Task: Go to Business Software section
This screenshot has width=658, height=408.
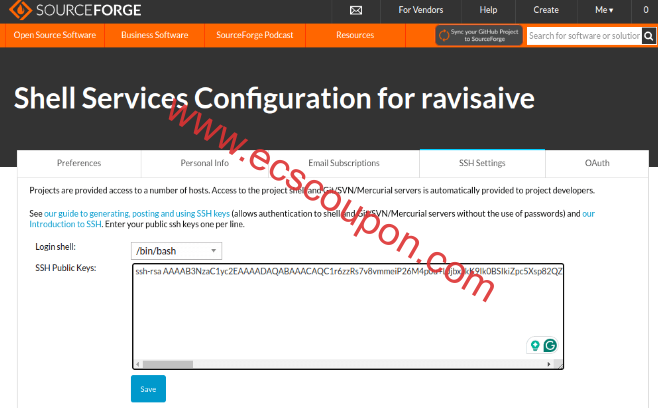Action: pos(154,35)
